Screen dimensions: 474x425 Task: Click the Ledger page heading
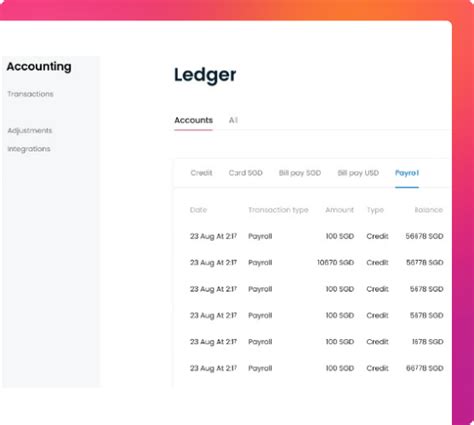click(x=205, y=75)
